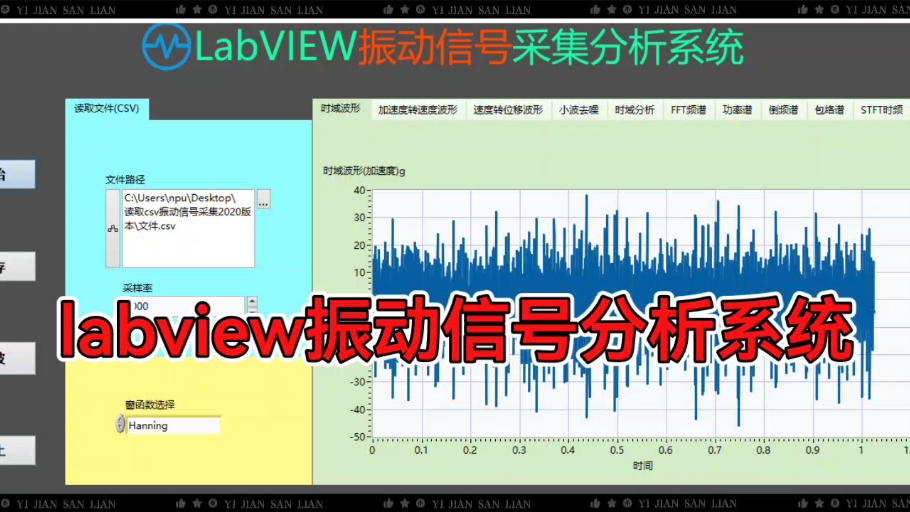910x512 pixels.
Task: Click the topmost blue button on left edge
Action: coord(17,174)
